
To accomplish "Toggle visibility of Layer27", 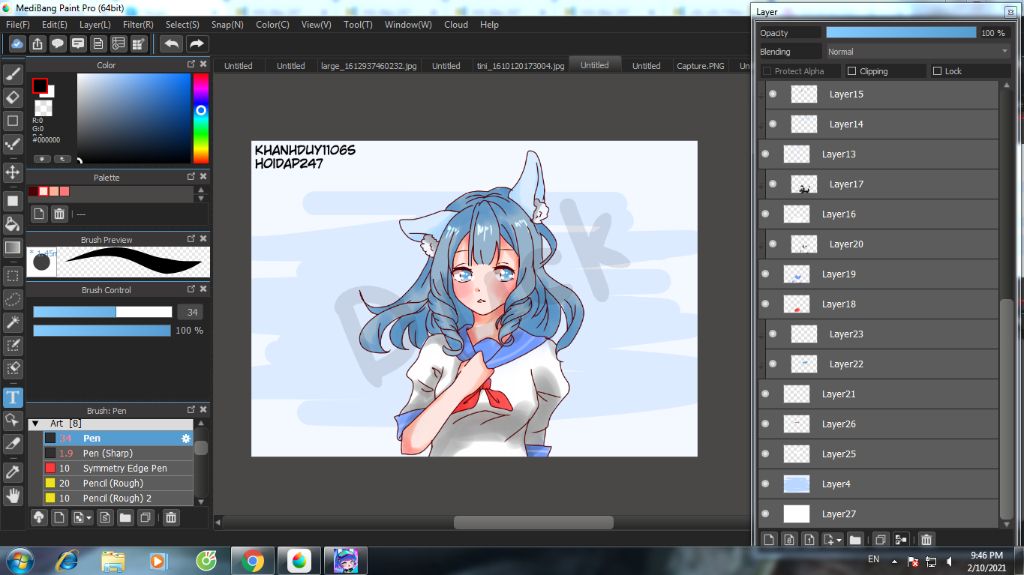I will point(765,514).
